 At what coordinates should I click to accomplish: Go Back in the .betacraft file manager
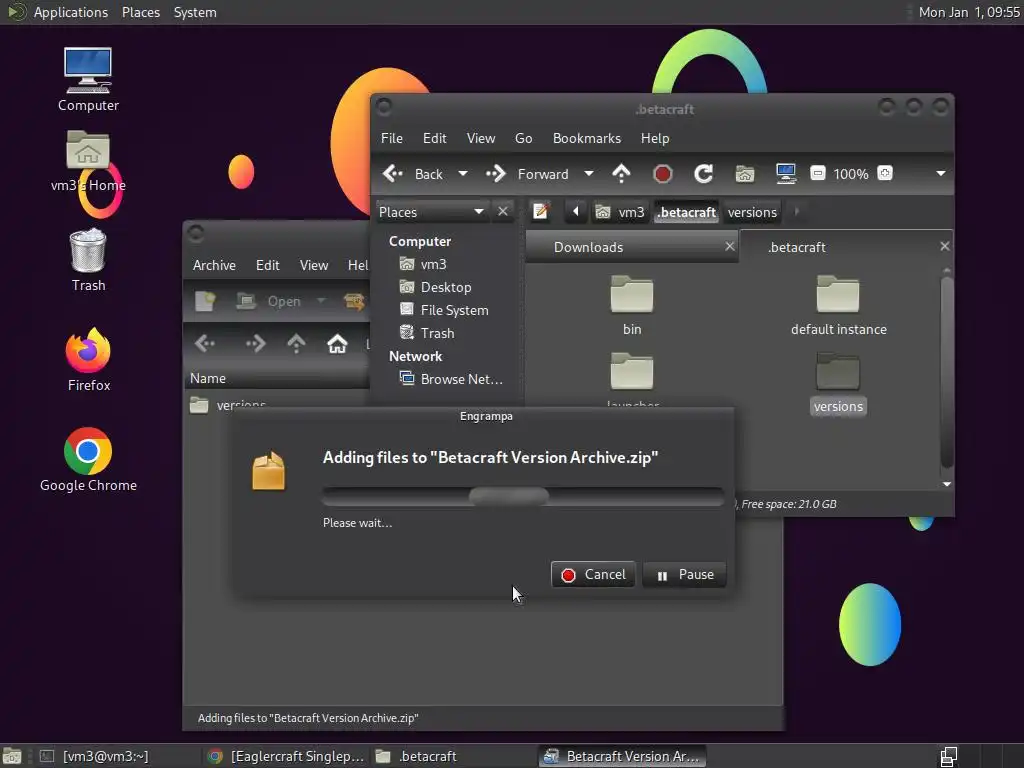click(x=413, y=174)
